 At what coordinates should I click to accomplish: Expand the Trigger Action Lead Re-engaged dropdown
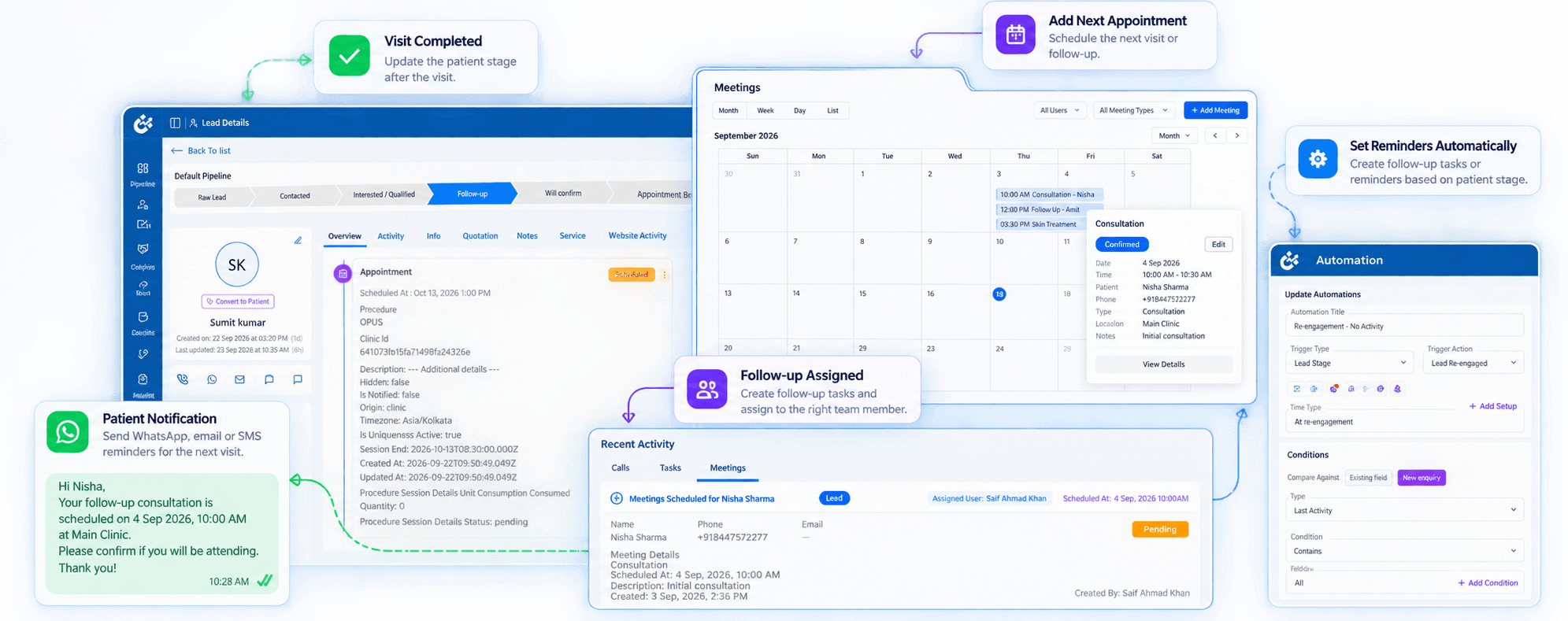[1474, 363]
